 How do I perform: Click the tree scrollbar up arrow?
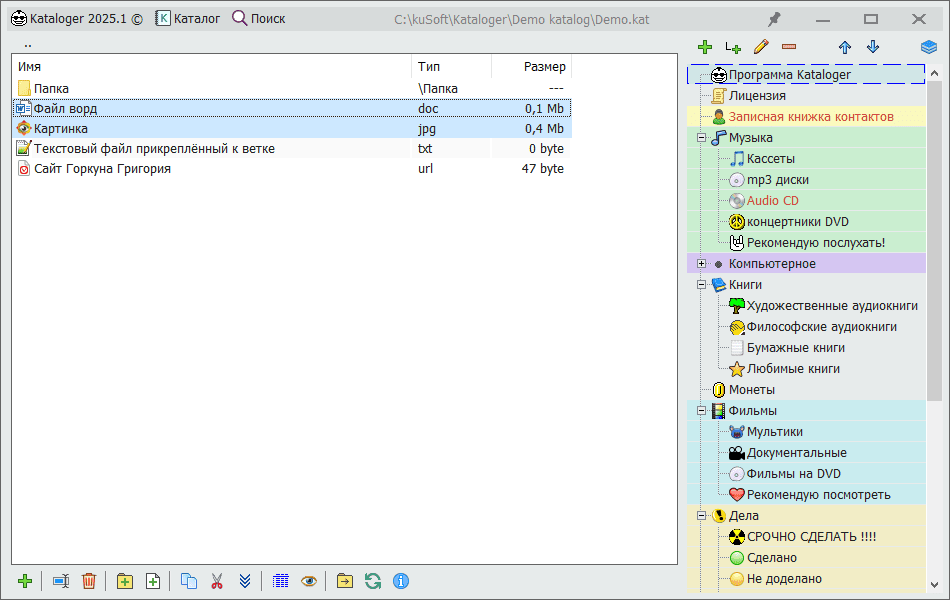pyautogui.click(x=934, y=73)
